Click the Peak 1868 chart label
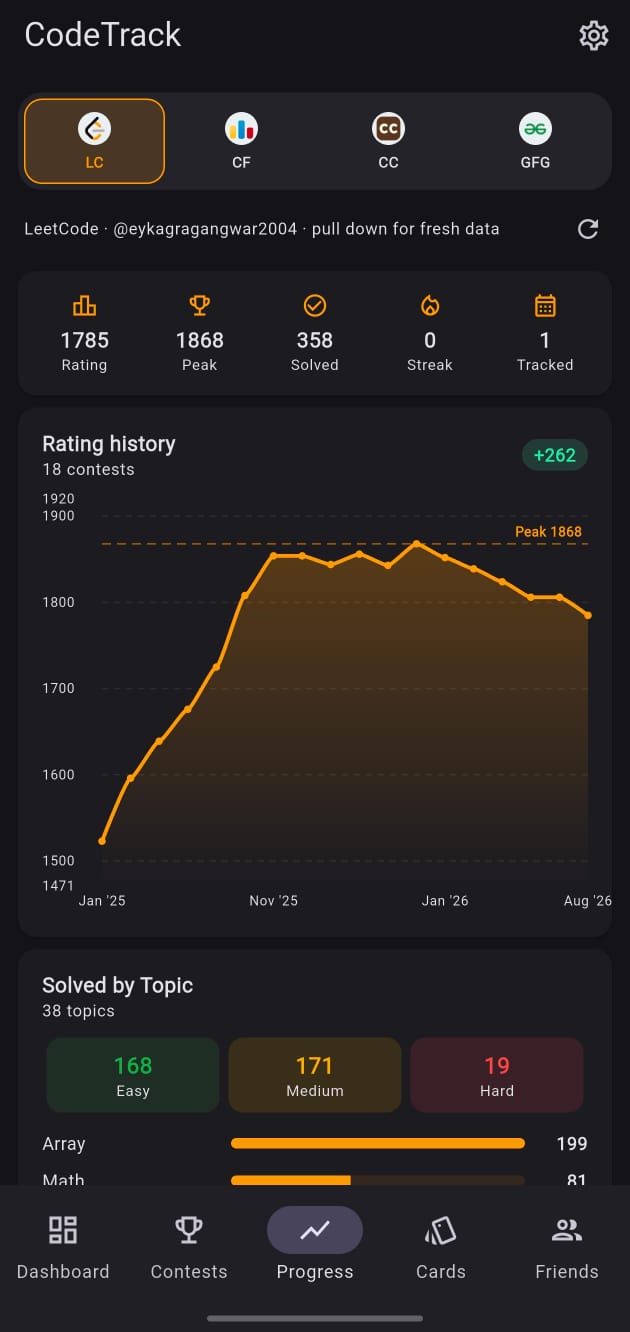The height and width of the screenshot is (1332, 630). 548,532
